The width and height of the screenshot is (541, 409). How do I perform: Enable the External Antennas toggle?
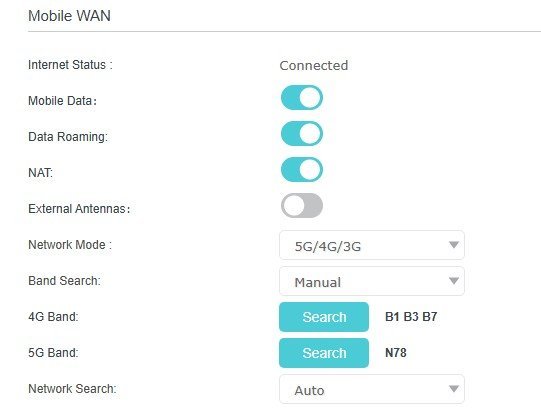[302, 205]
